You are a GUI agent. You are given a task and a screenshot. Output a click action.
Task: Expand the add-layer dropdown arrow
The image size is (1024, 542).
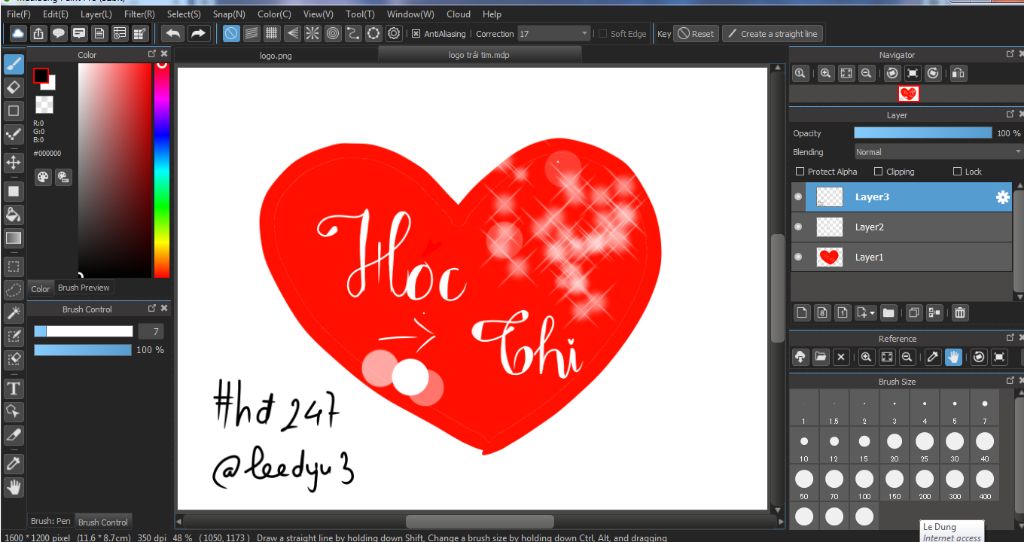click(x=872, y=313)
